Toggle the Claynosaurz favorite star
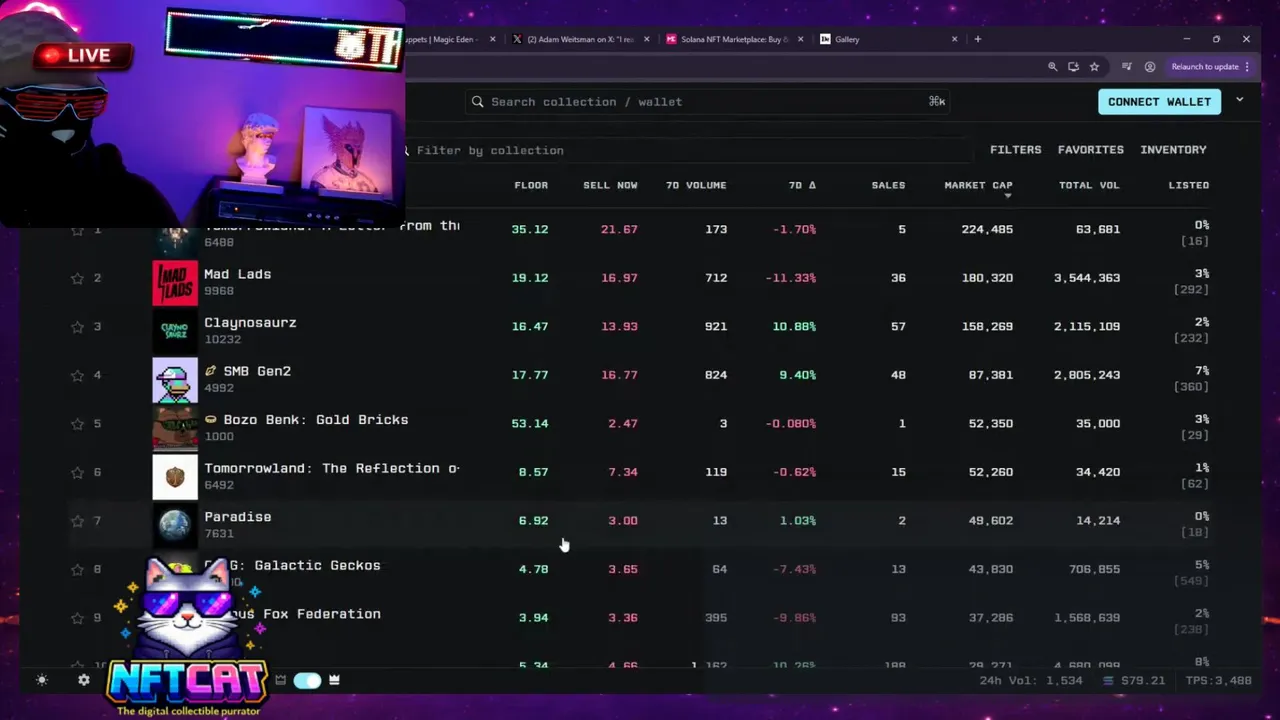Viewport: 1280px width, 720px height. 77,327
